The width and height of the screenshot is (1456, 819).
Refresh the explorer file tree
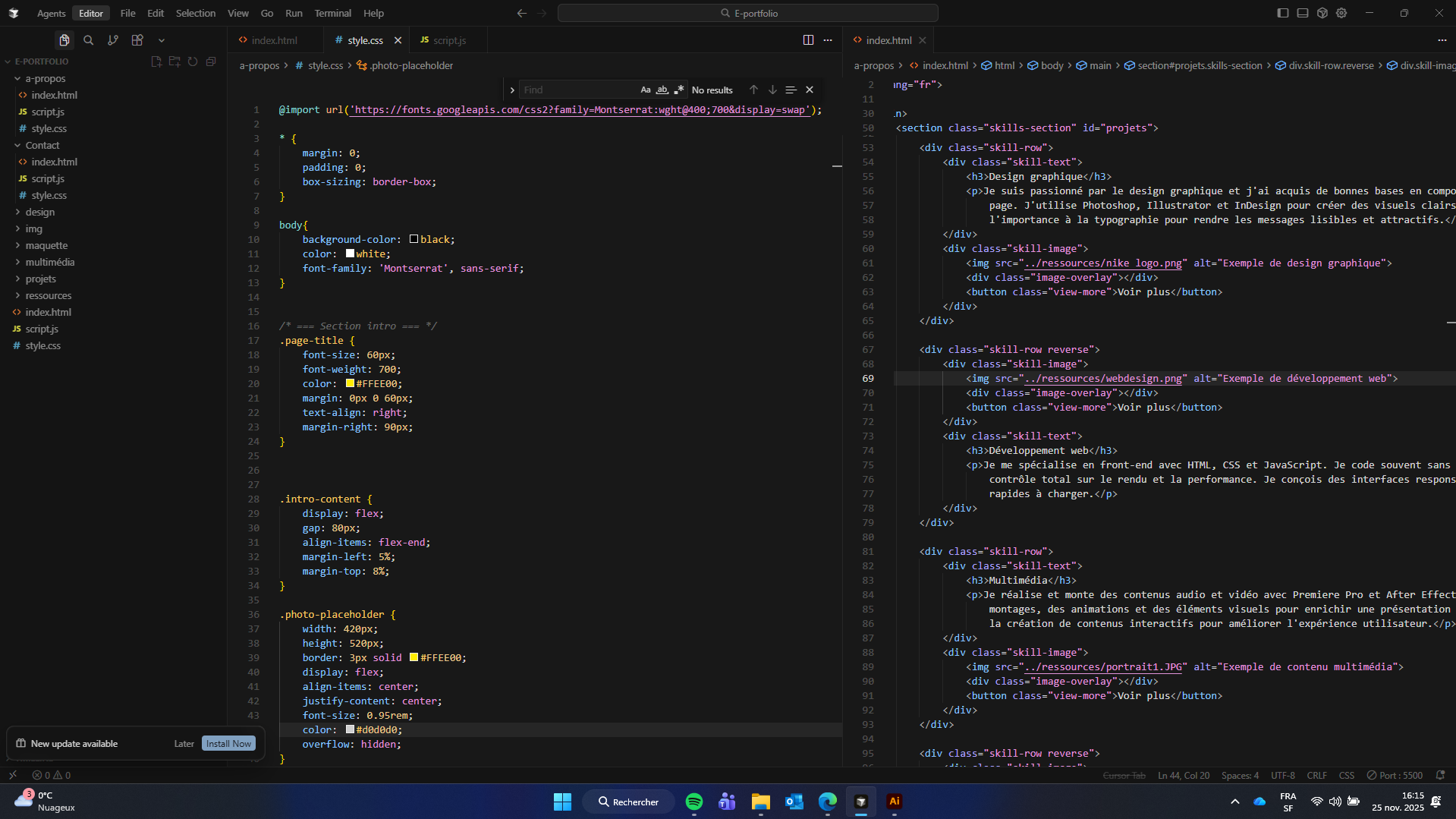pos(193,61)
